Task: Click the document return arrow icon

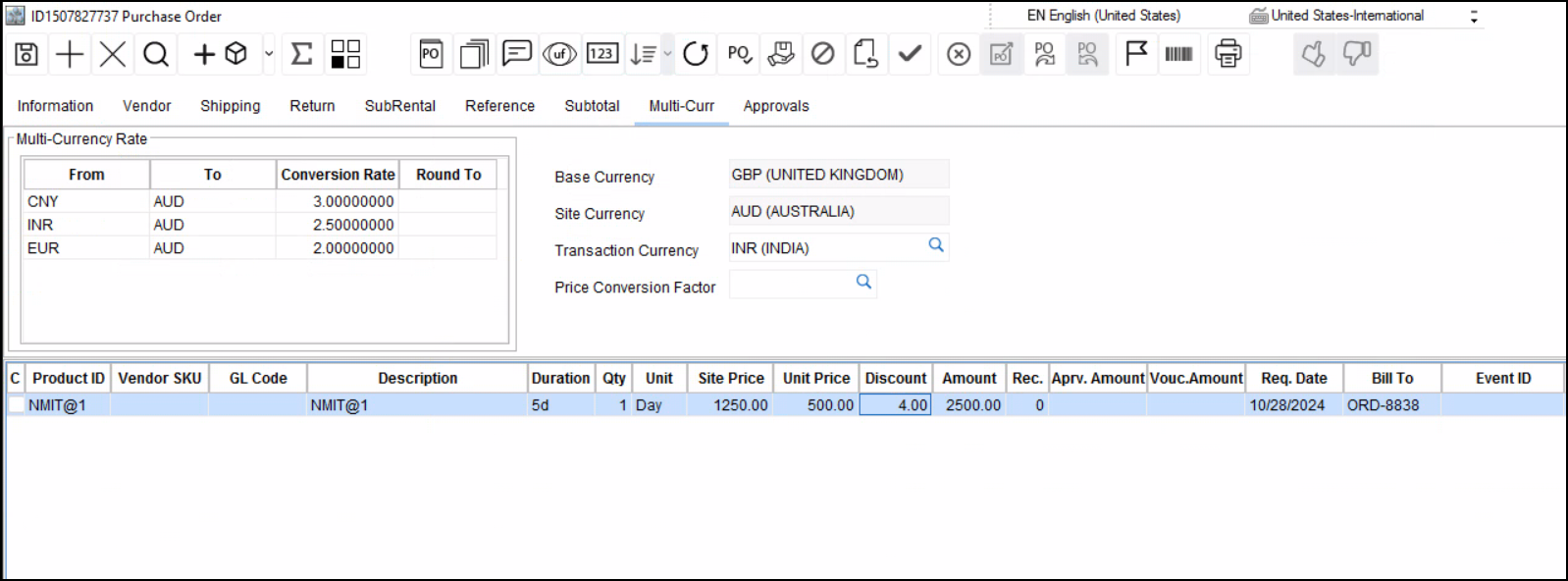Action: [x=865, y=54]
